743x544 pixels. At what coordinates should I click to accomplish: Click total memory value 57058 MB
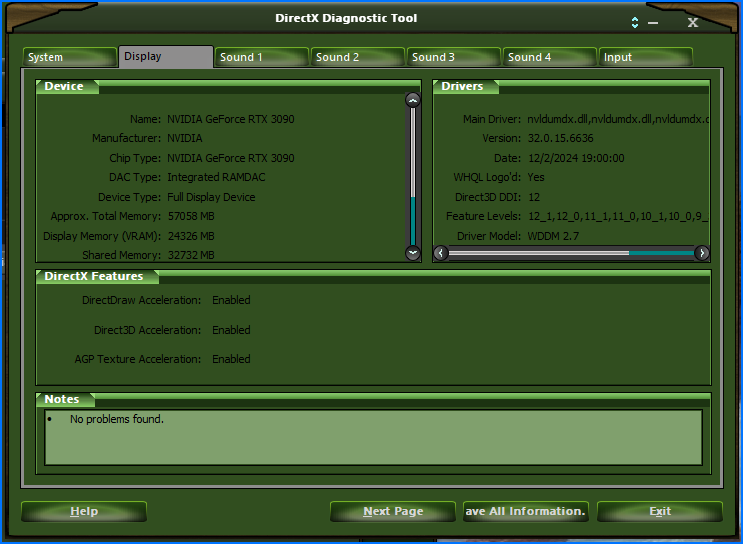click(x=191, y=217)
